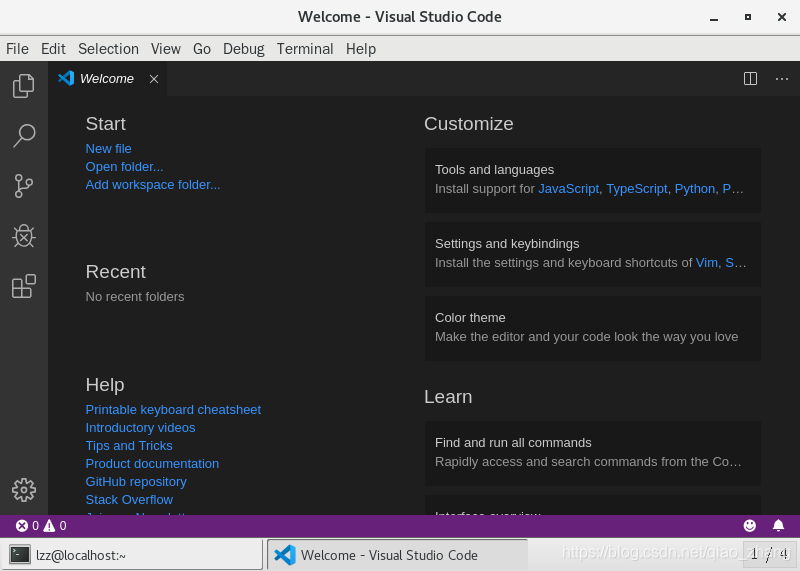The height and width of the screenshot is (571, 800).
Task: Click the Settings and keybindings card title
Action: coord(507,243)
